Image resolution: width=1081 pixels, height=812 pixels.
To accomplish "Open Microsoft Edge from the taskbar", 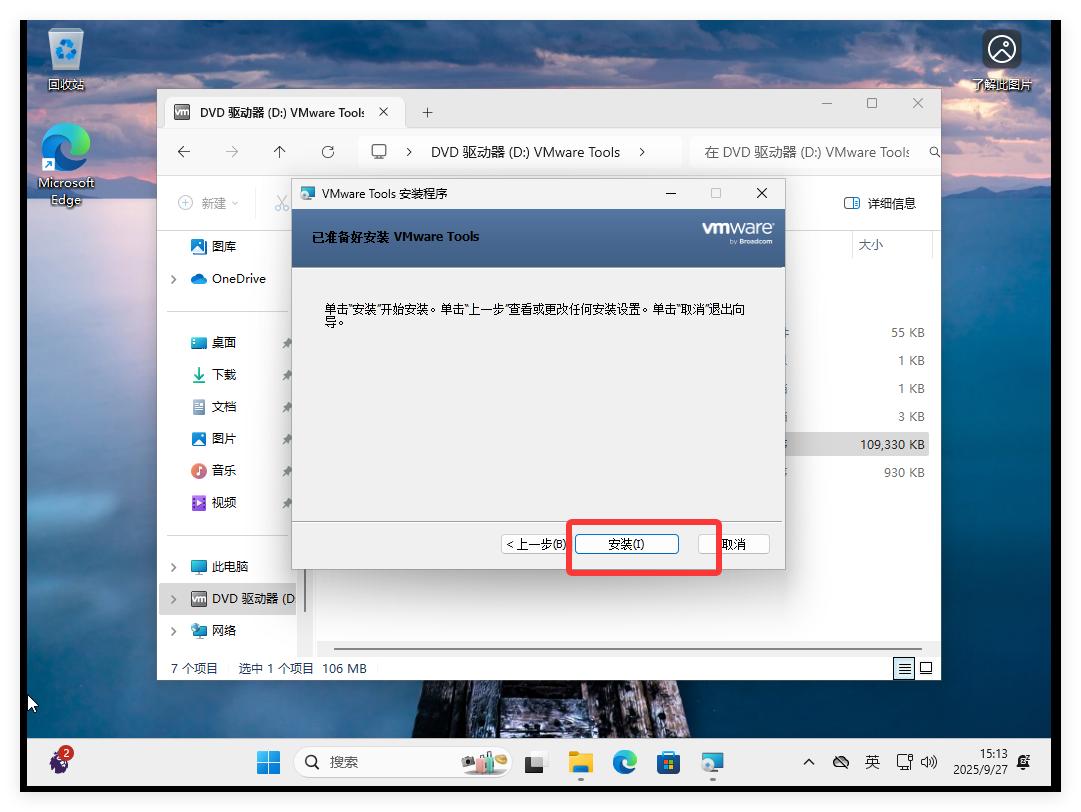I will [624, 761].
